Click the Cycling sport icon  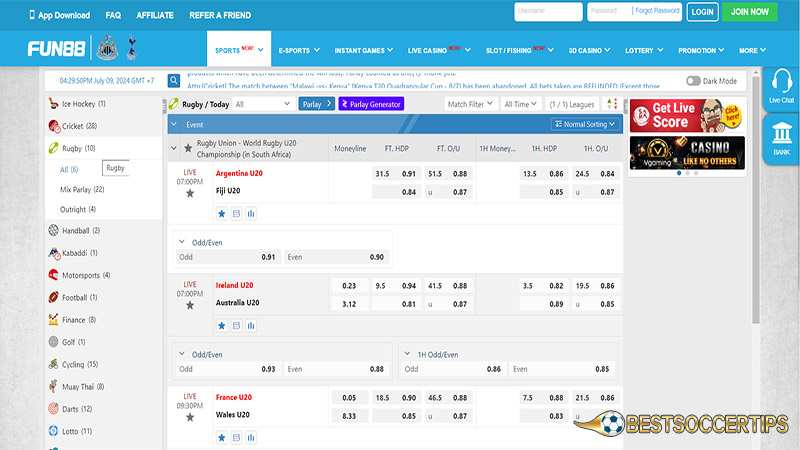tap(54, 364)
